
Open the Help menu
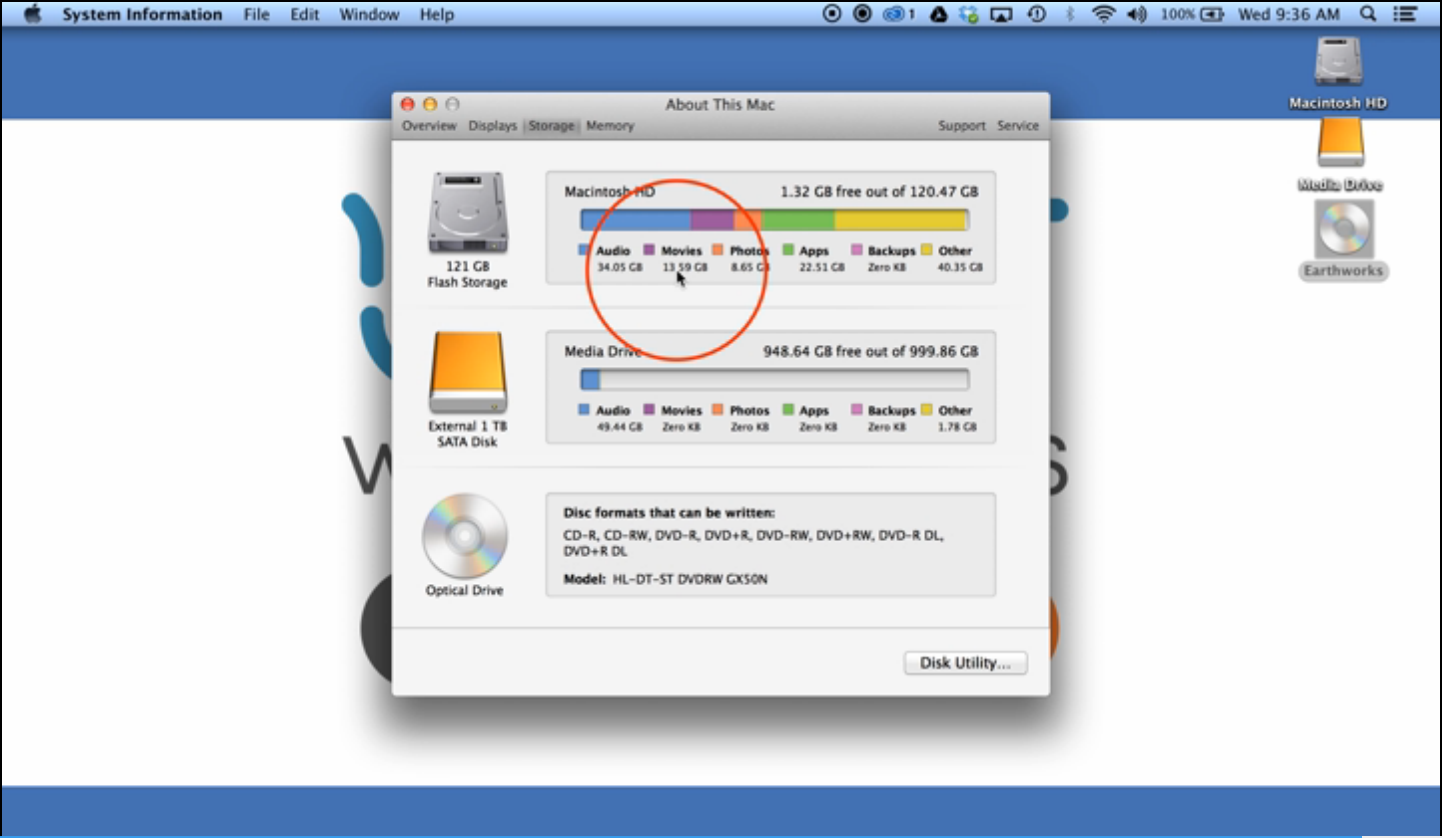click(x=436, y=15)
